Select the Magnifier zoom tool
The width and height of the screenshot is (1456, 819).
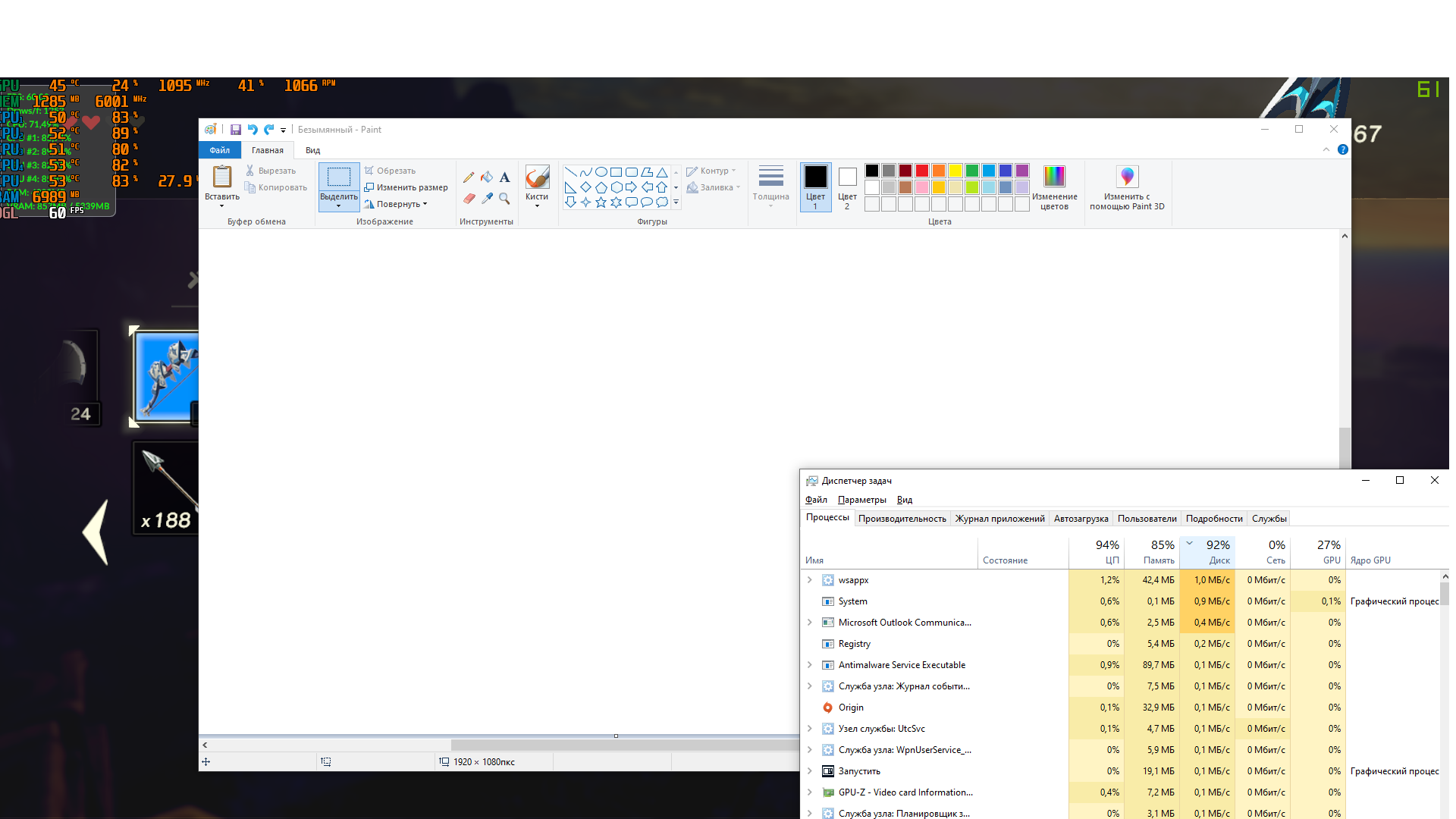504,199
